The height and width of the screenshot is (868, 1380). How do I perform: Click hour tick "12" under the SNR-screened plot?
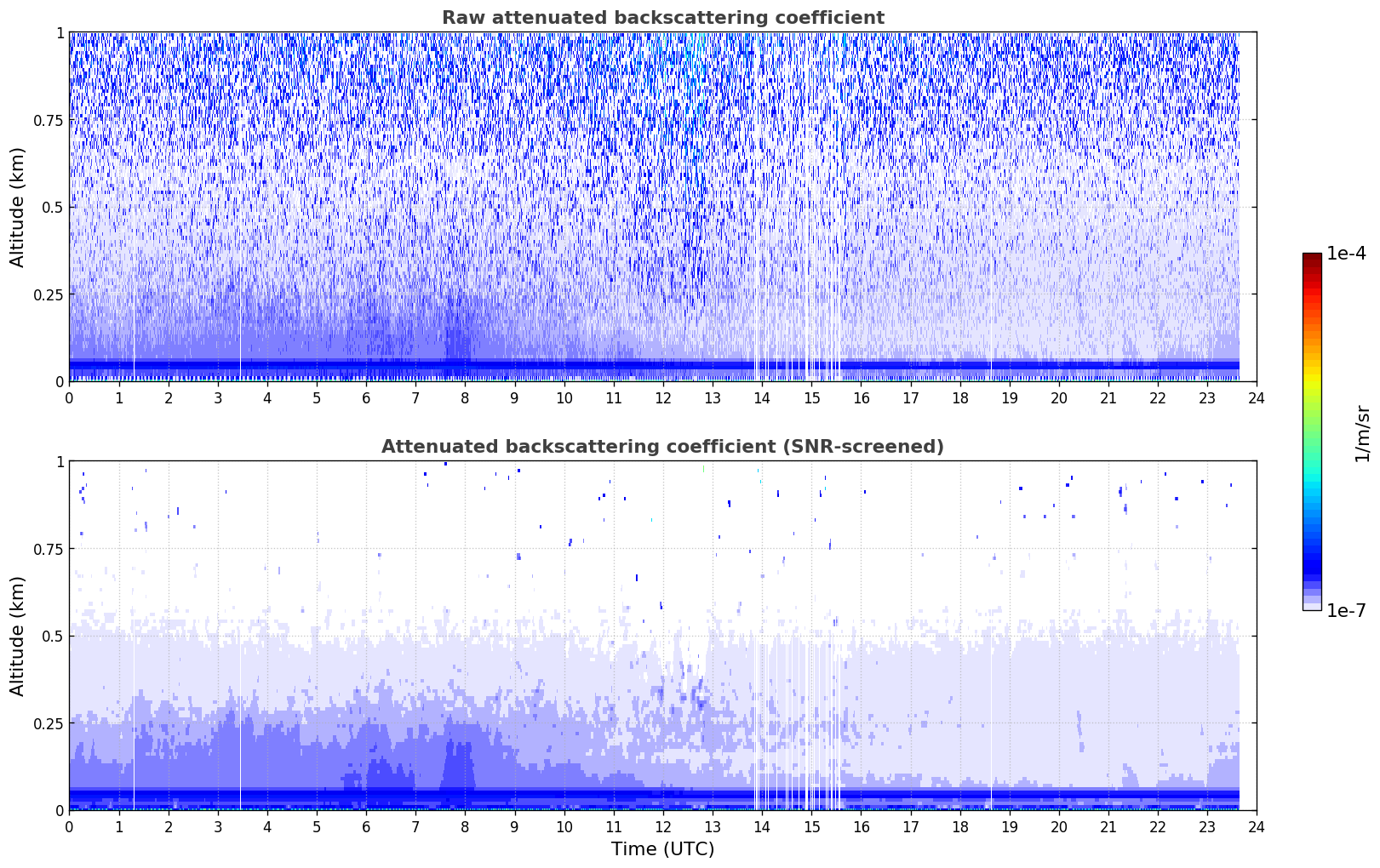(x=663, y=826)
